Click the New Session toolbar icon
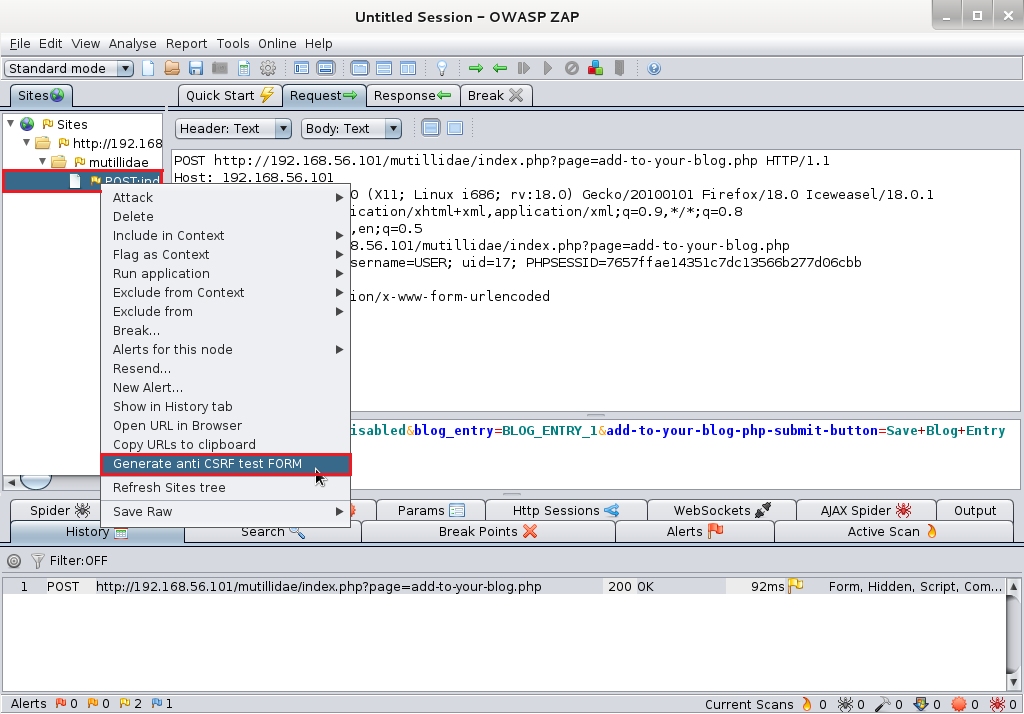The image size is (1024, 714). click(148, 68)
